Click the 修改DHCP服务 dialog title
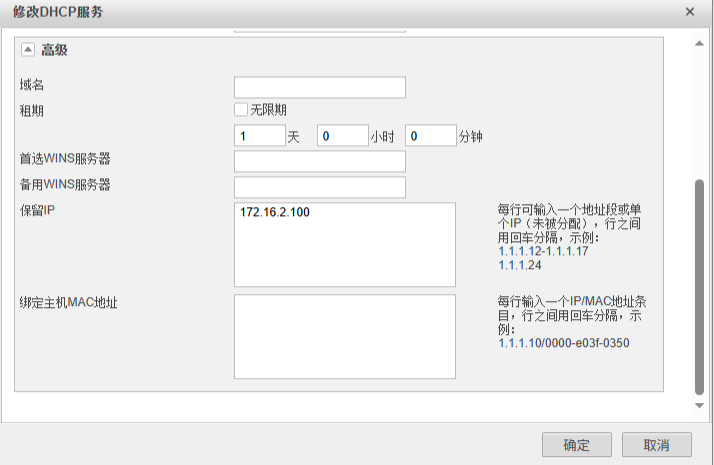714x465 pixels. pyautogui.click(x=58, y=12)
